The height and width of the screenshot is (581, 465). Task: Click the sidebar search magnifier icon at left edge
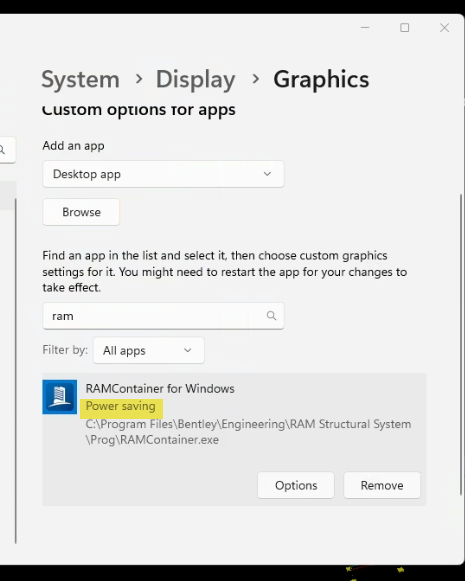click(x=2, y=150)
